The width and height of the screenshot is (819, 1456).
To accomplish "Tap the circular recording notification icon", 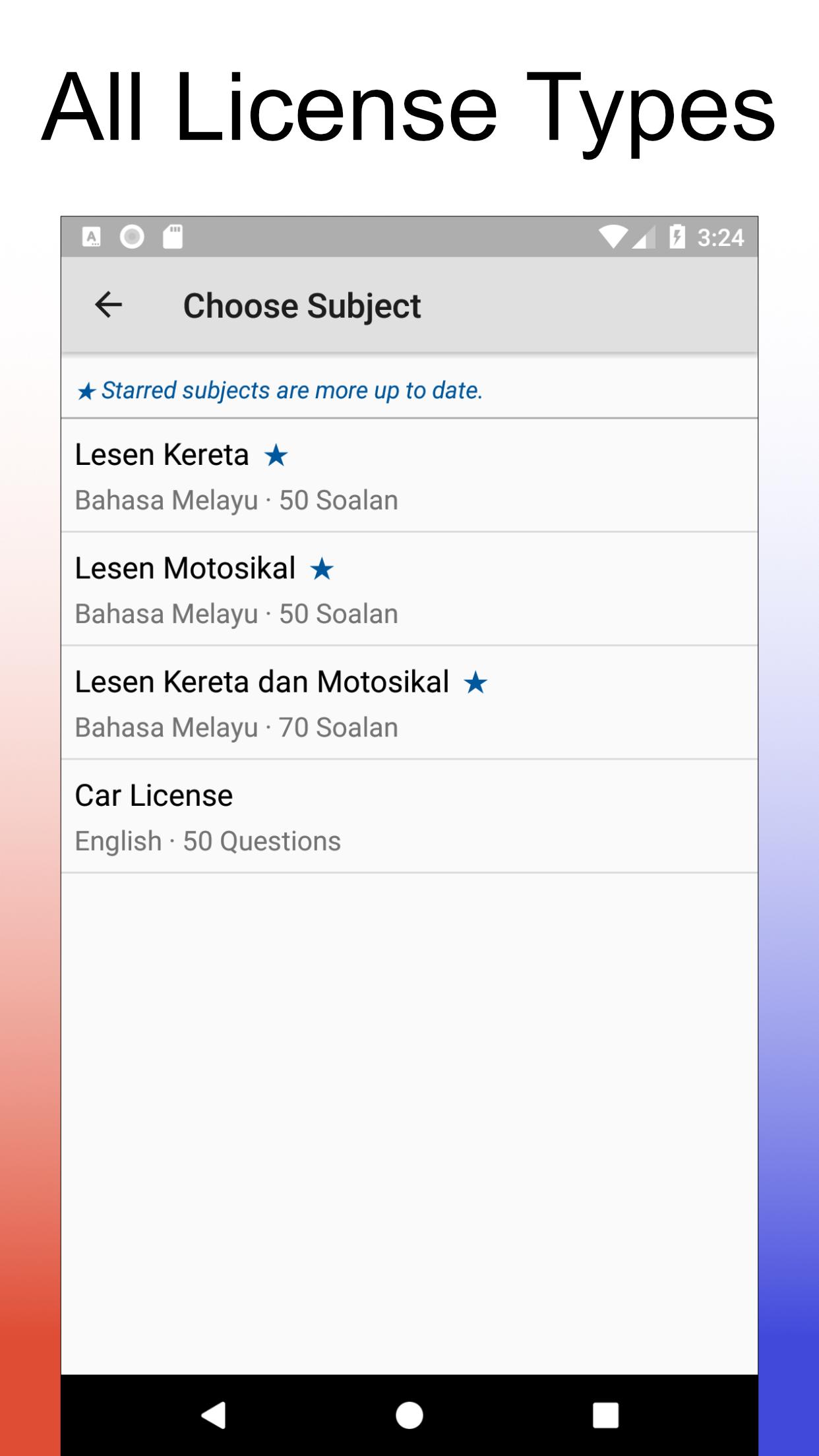I will pos(132,237).
